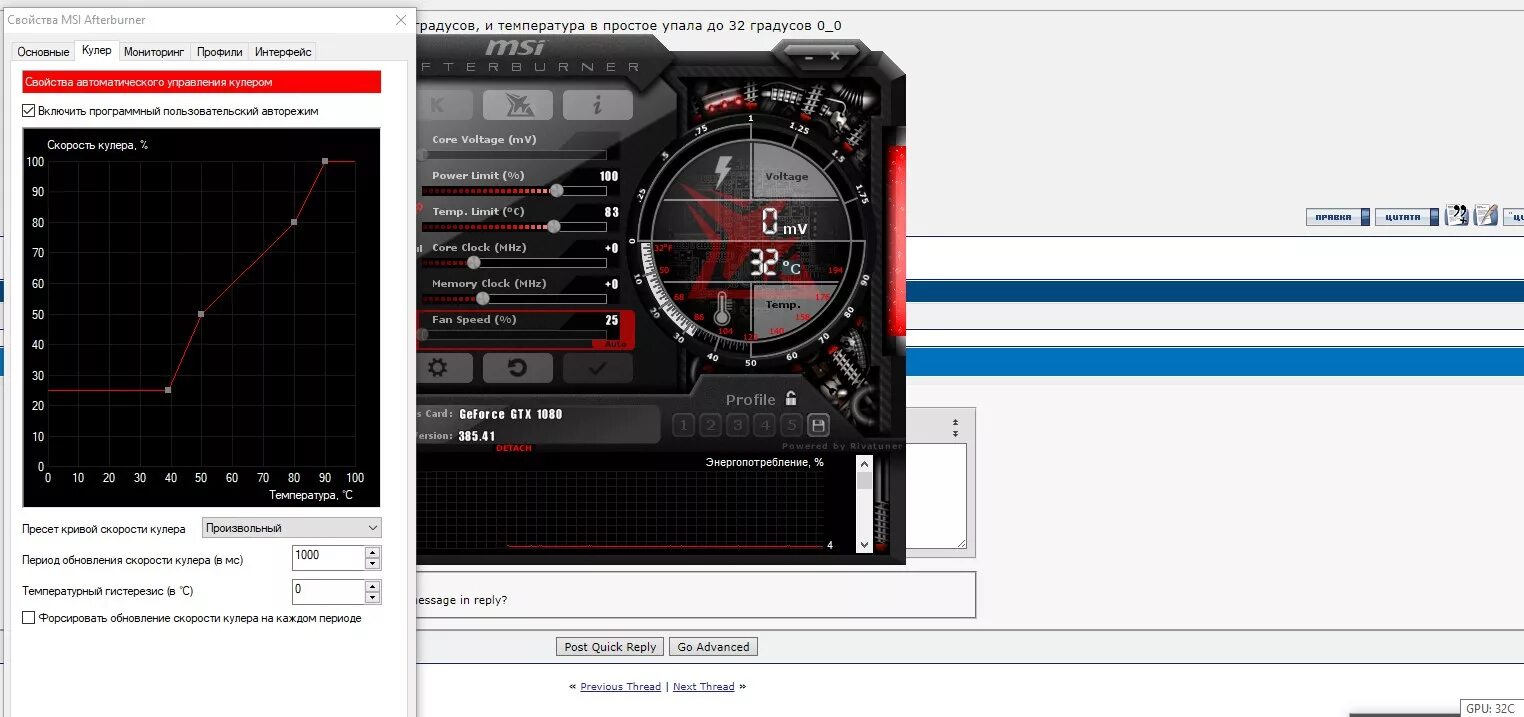Click the fan update period field showing 1000
This screenshot has width=1524, height=717.
coord(328,558)
